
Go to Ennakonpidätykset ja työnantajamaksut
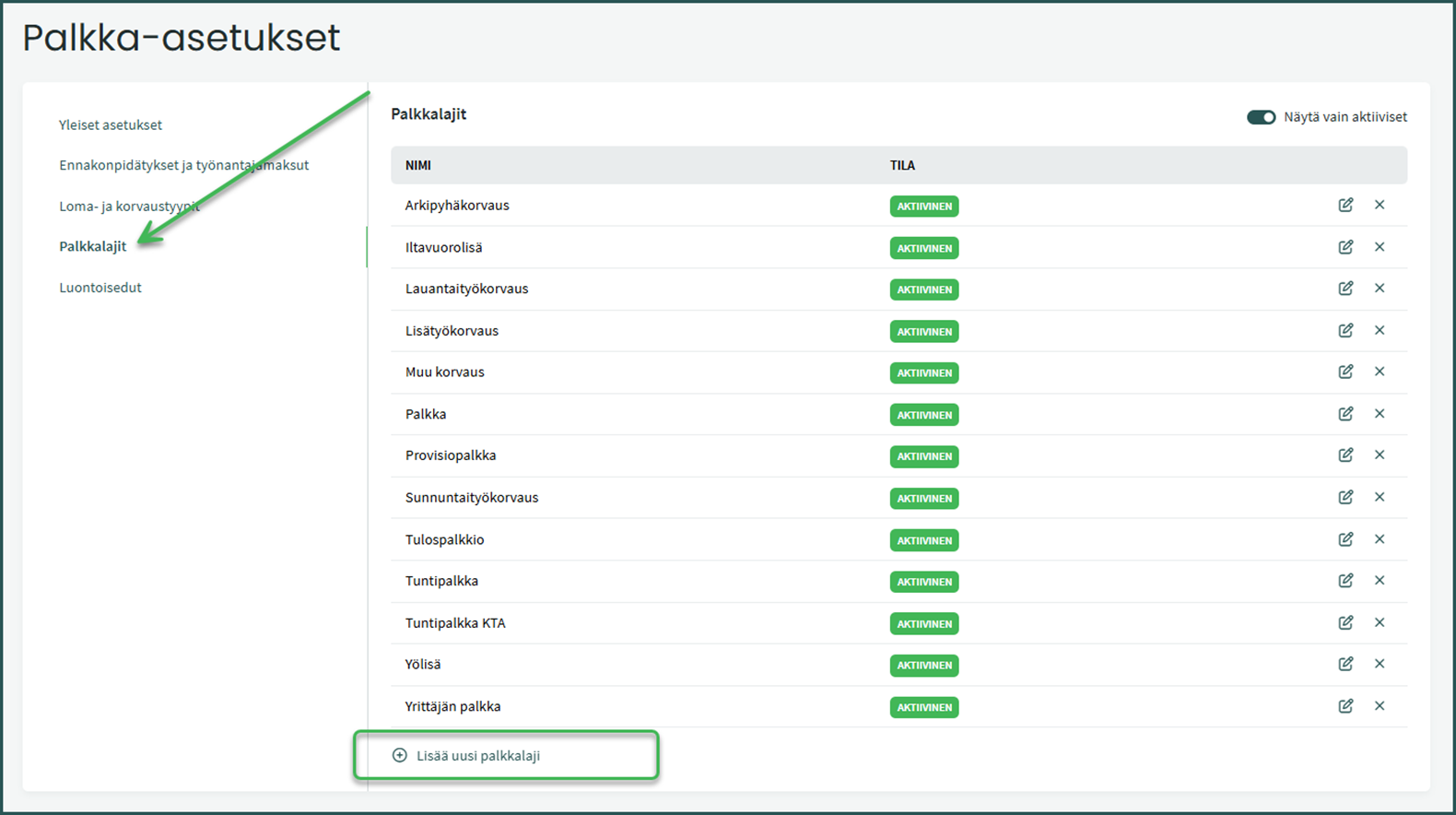coord(183,165)
